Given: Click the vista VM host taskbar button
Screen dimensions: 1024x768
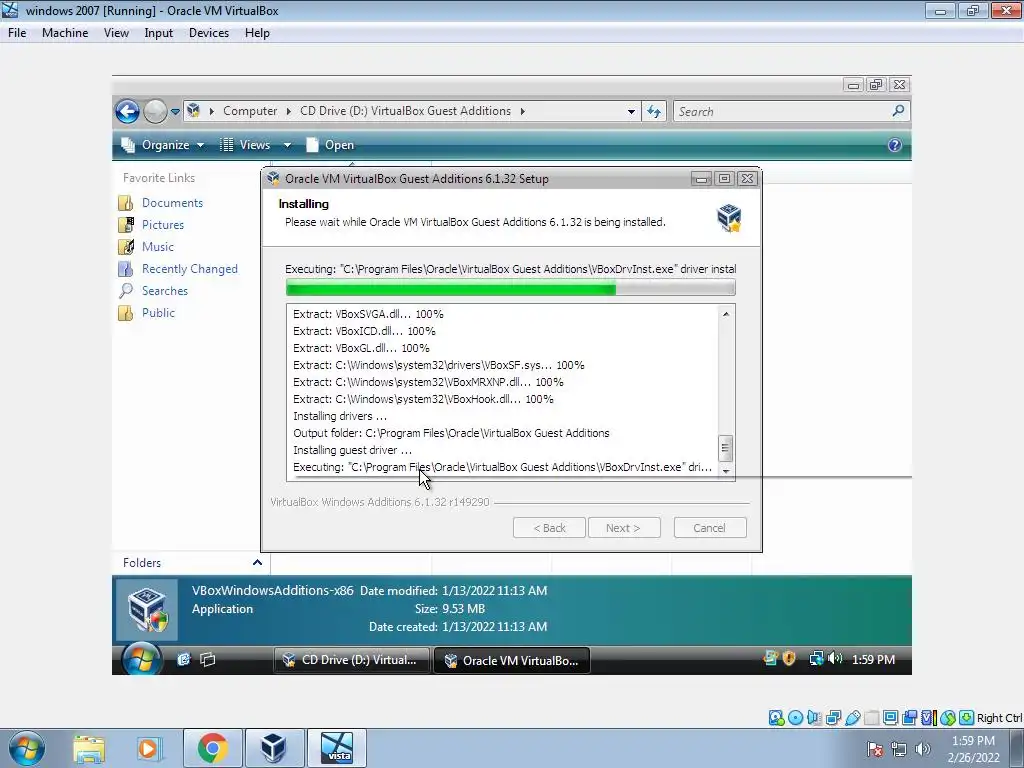Looking at the screenshot, I should [336, 748].
